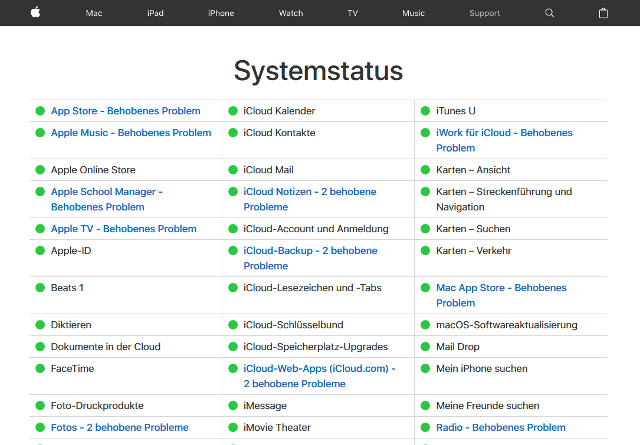Click green status dot beside macOS-Softwareaktualisierung
The image size is (640, 445).
(425, 325)
